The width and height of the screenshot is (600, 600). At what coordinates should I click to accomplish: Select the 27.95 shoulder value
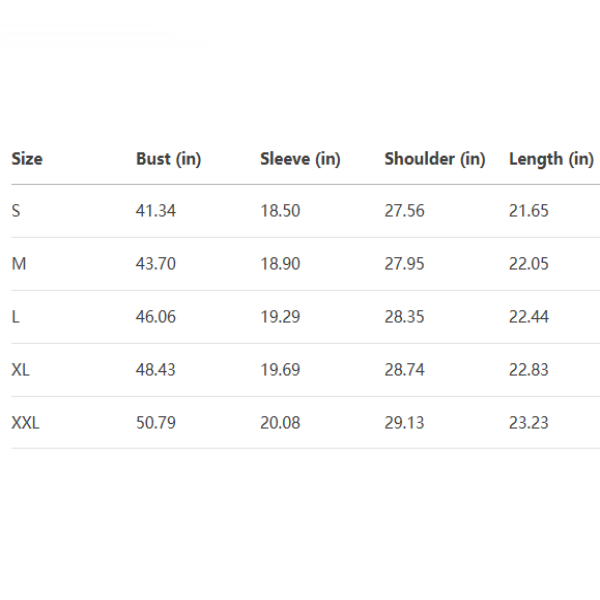(404, 264)
